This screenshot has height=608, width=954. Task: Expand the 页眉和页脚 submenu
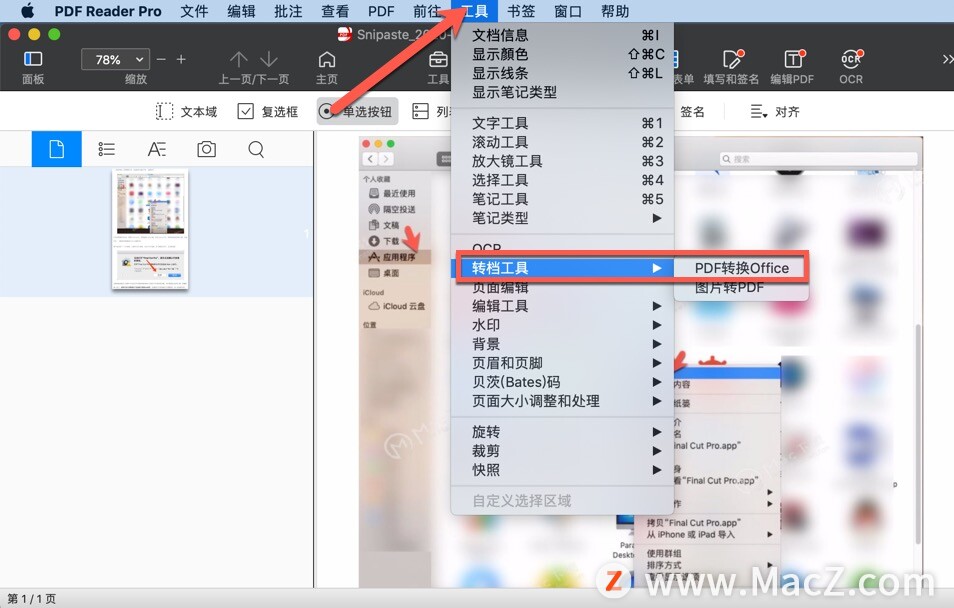(x=562, y=363)
